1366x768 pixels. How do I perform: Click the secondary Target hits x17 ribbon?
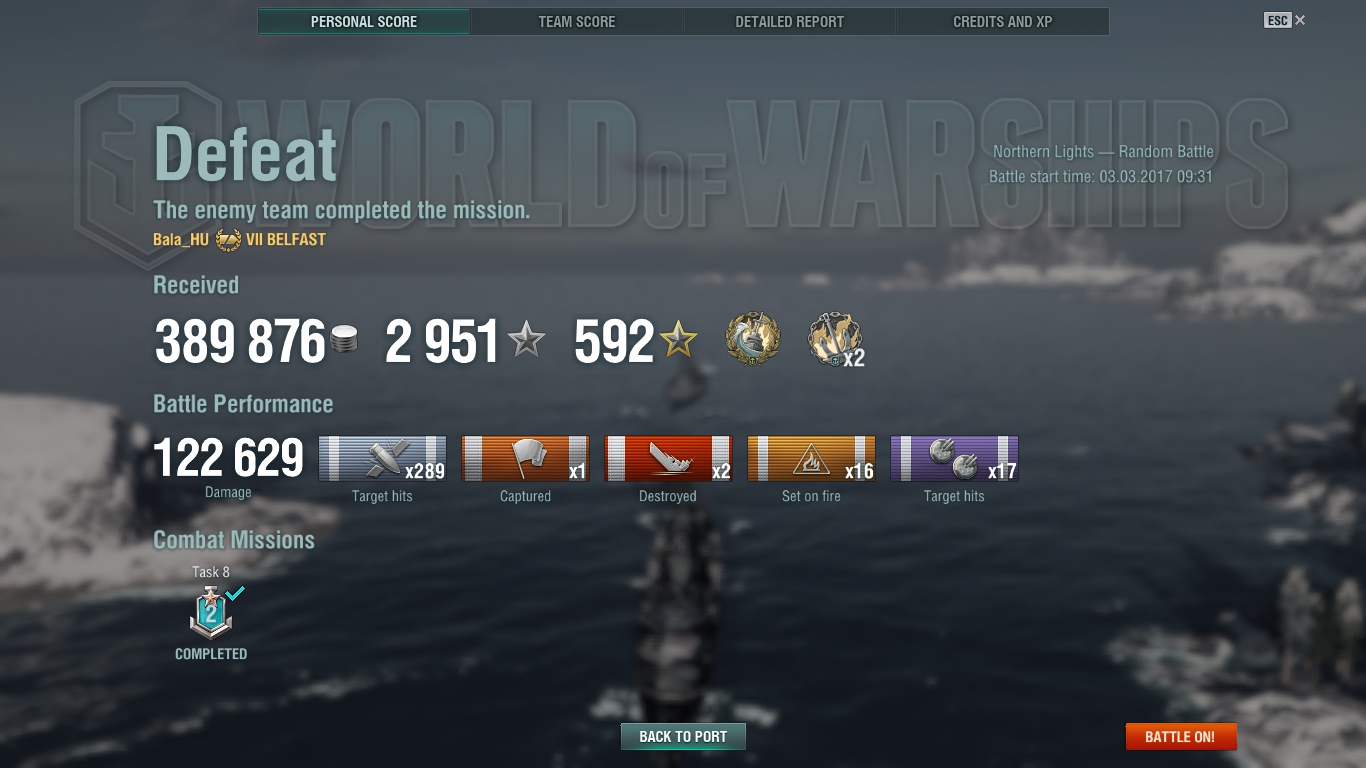point(954,459)
